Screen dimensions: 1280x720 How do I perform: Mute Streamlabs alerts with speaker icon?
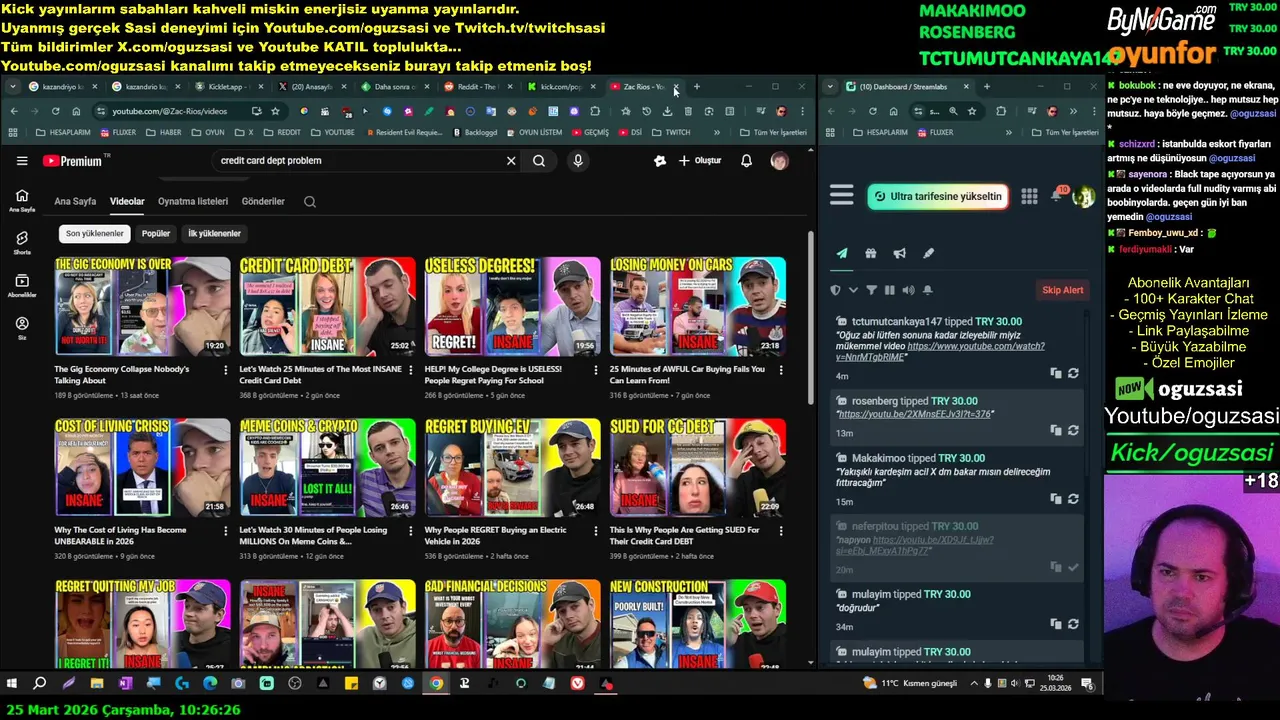[x=908, y=290]
